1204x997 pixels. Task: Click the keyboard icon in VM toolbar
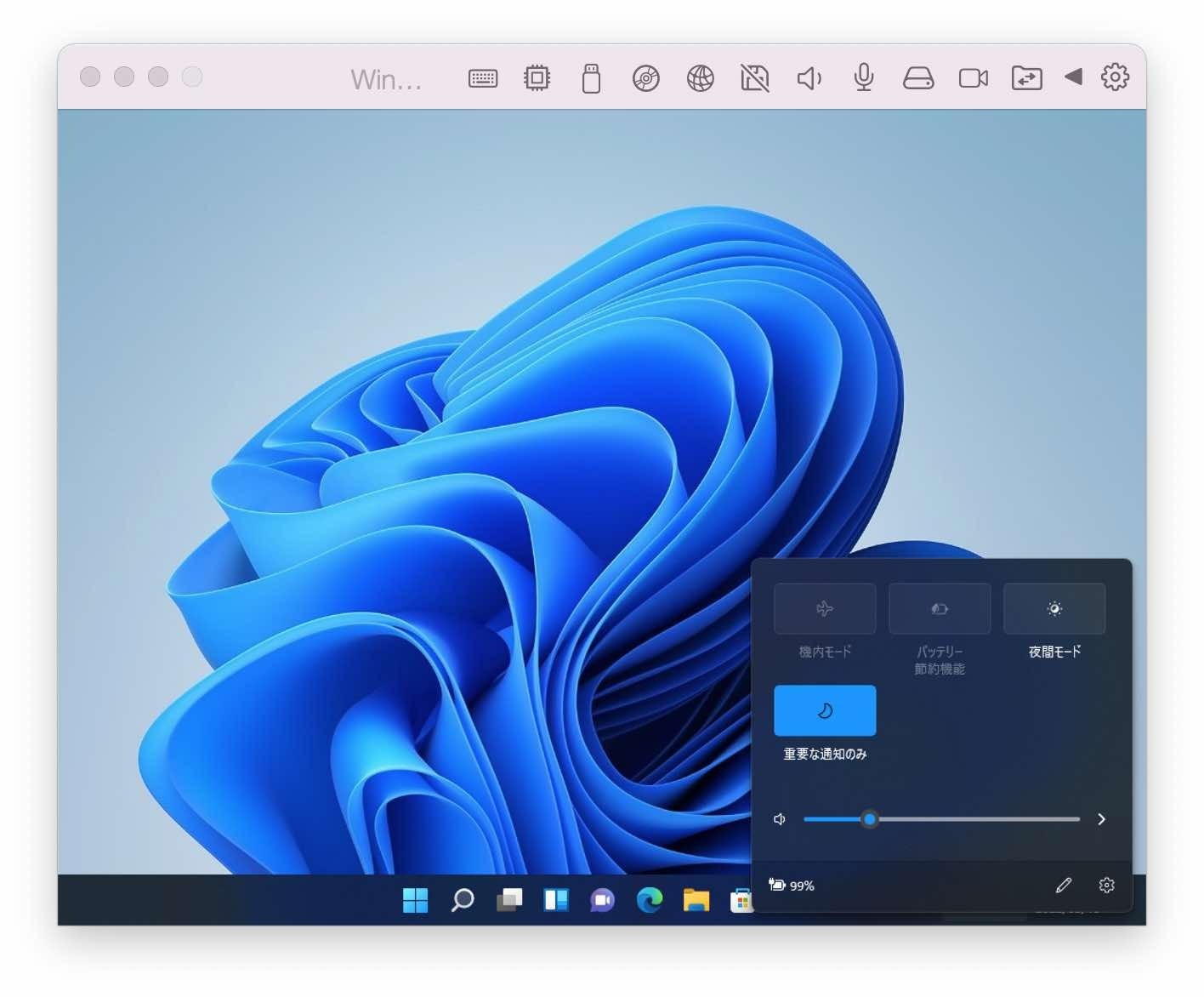pyautogui.click(x=483, y=78)
